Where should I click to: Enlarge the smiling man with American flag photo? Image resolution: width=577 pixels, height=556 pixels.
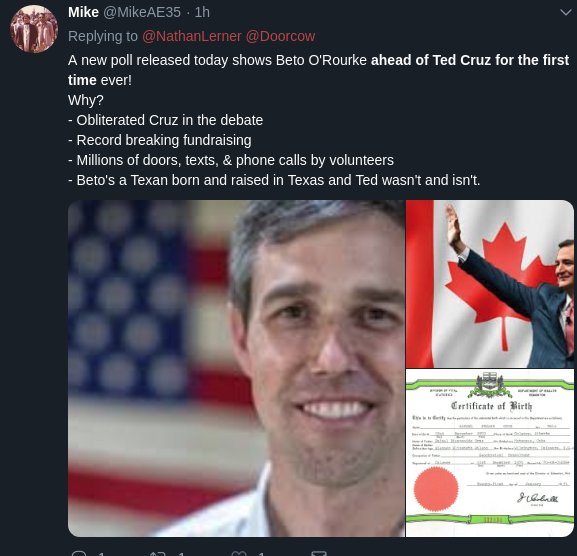point(236,368)
